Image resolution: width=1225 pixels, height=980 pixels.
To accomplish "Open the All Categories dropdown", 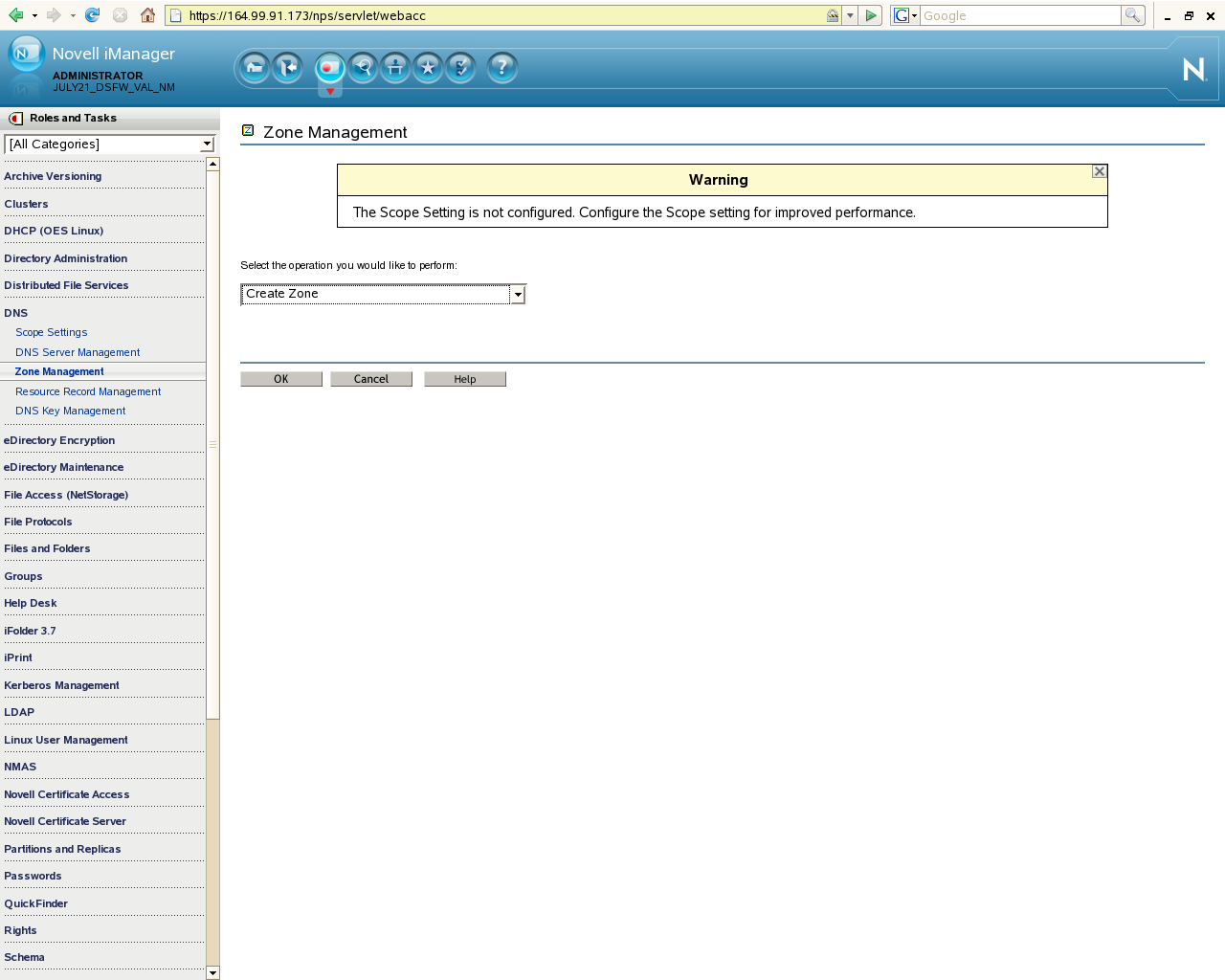I will coord(109,144).
